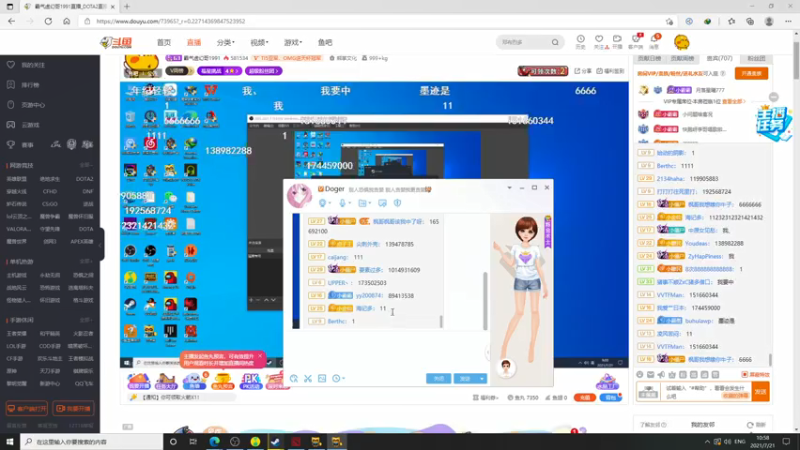Click the yellow user avatar in header
Screen dimensions: 800x450
682,42
